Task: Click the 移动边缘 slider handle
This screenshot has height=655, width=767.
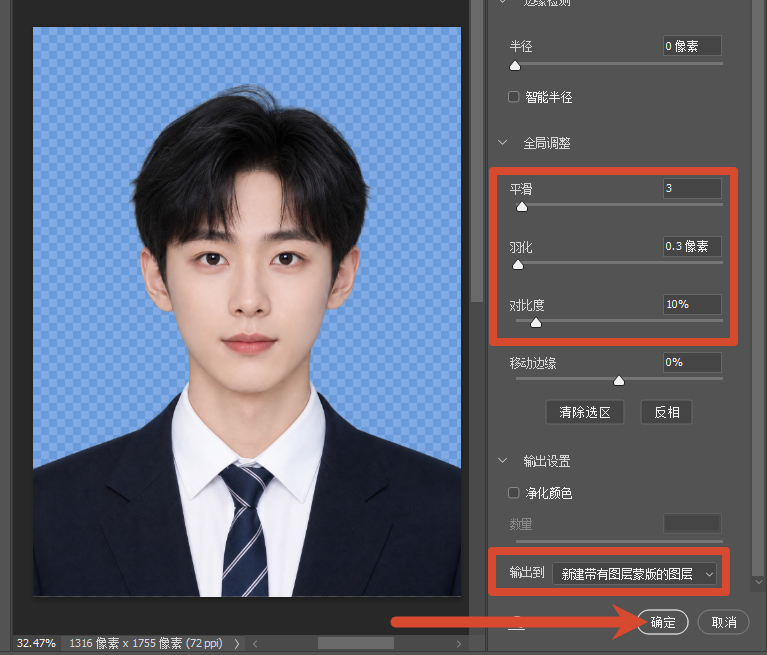Action: point(619,381)
